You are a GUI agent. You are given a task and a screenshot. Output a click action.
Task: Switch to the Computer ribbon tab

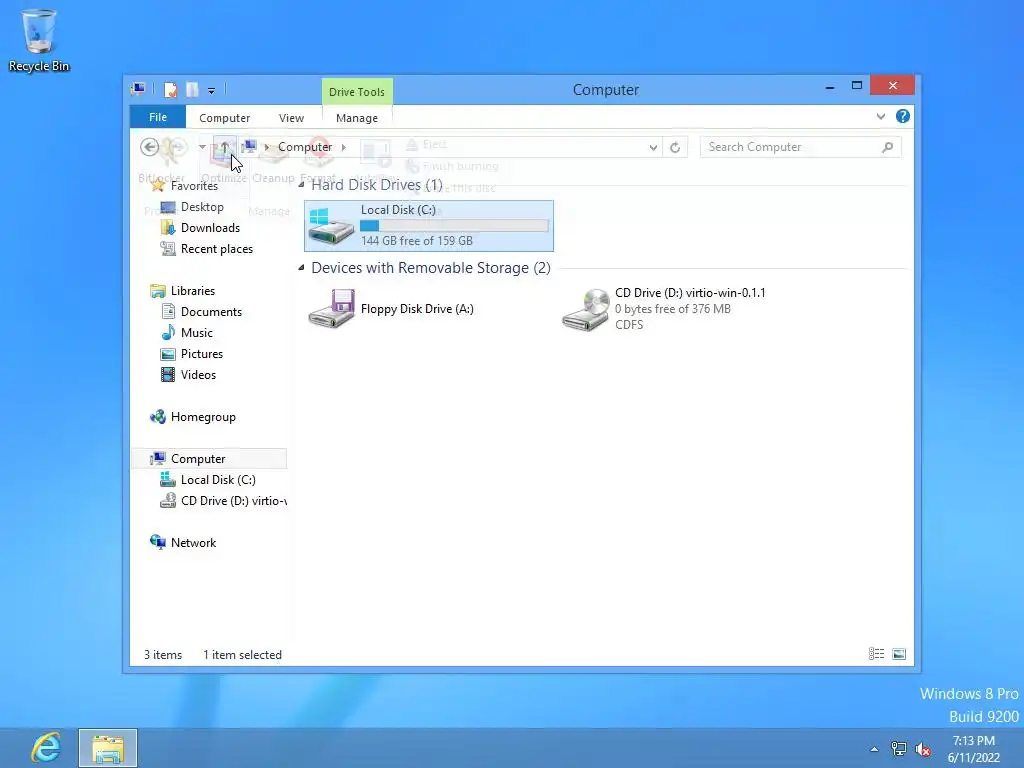coord(224,118)
